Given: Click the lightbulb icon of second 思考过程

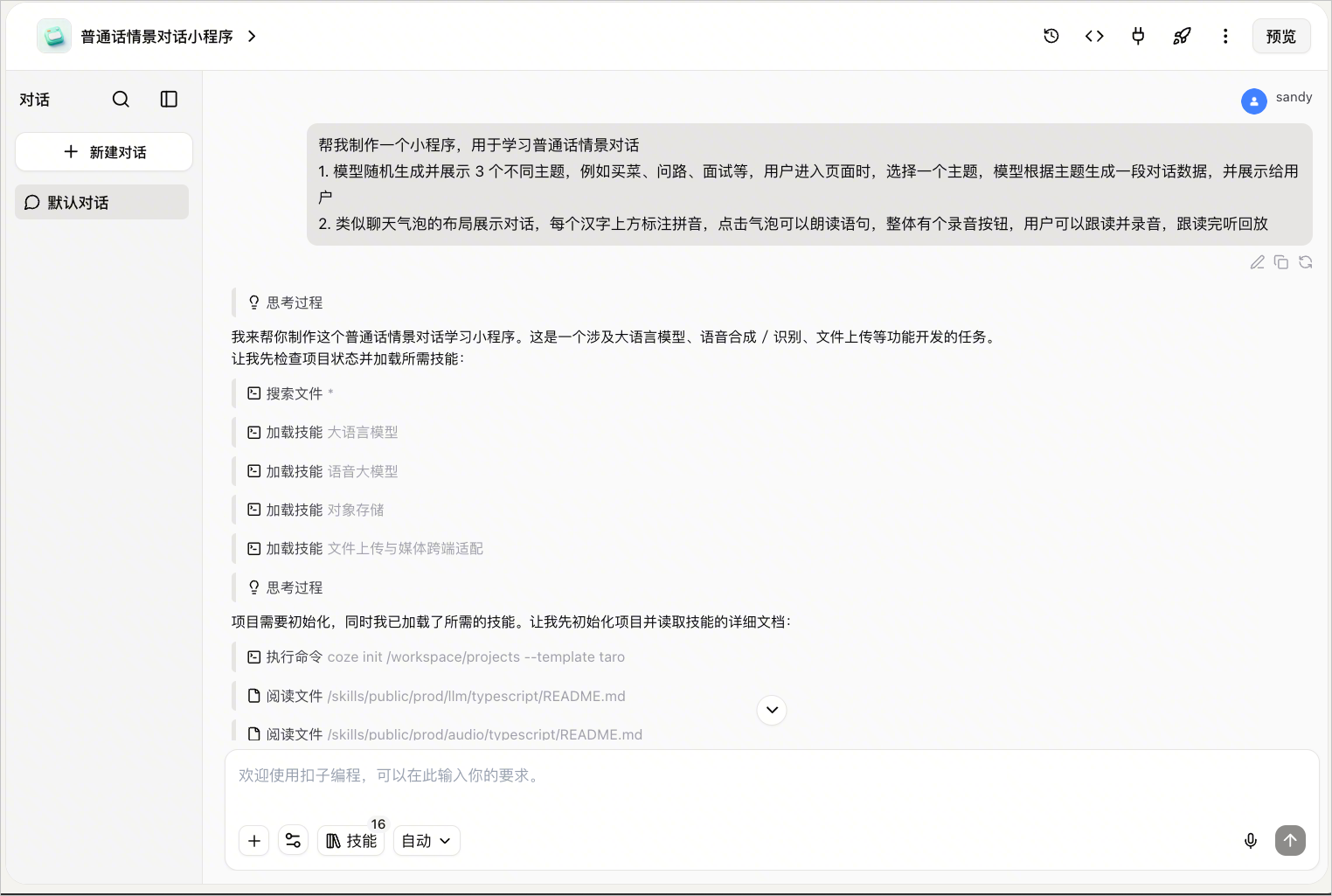Looking at the screenshot, I should click(x=254, y=587).
